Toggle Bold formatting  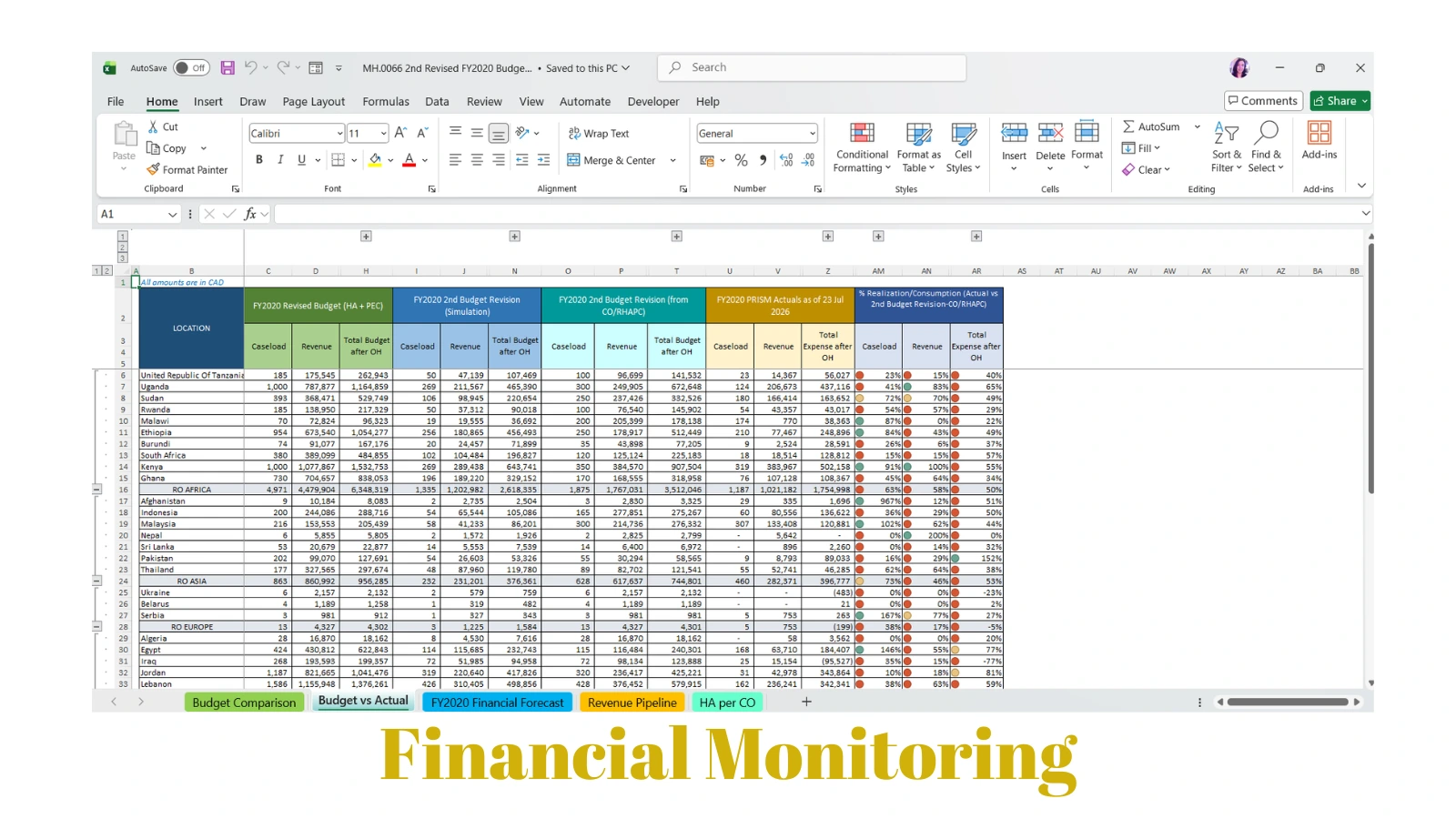point(259,160)
